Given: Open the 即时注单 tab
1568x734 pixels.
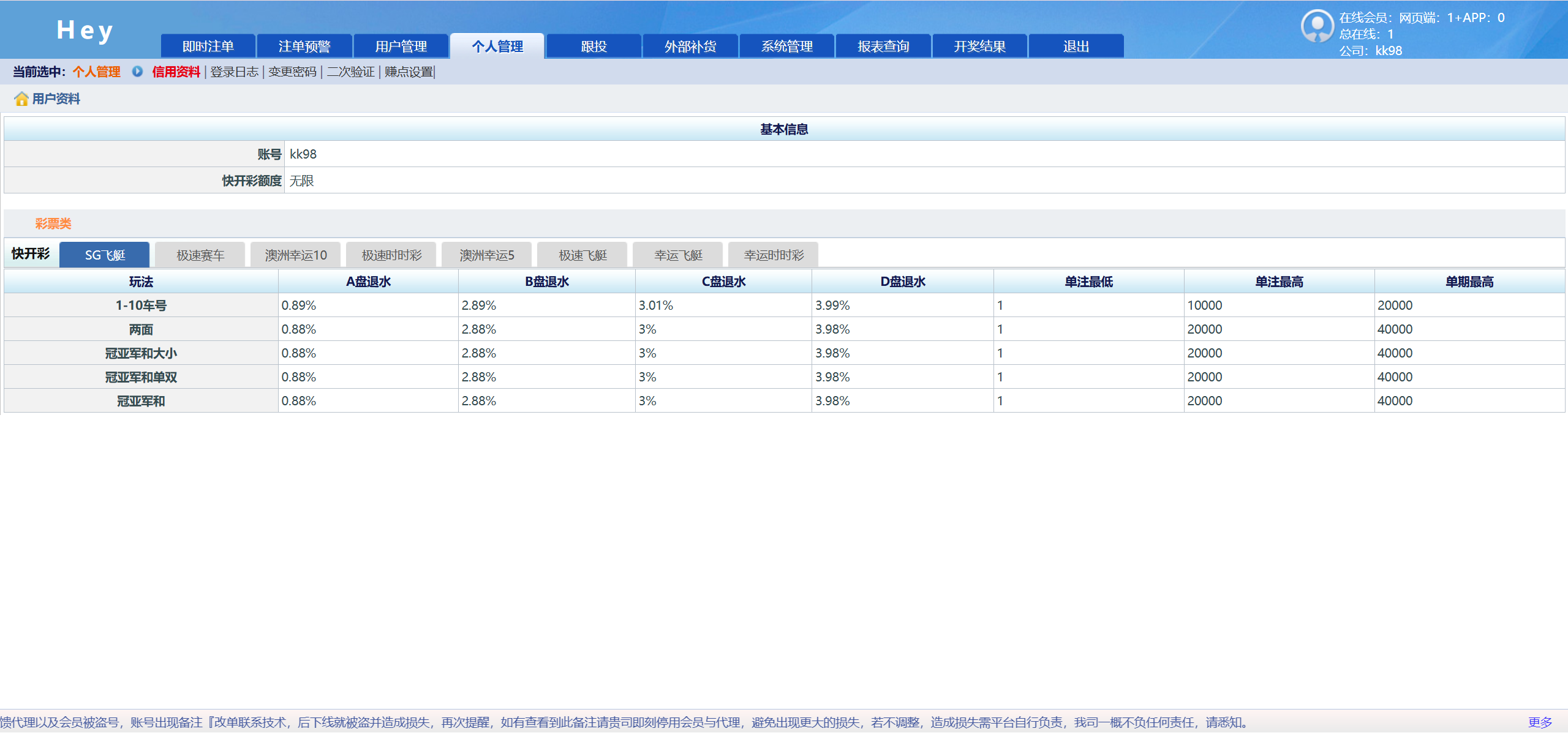Looking at the screenshot, I should click(x=208, y=47).
